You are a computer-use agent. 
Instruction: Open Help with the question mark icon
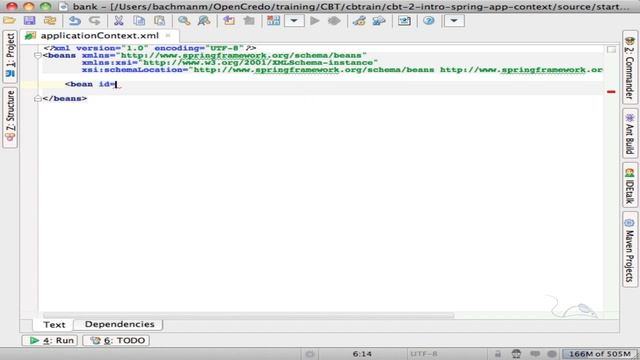coord(429,20)
